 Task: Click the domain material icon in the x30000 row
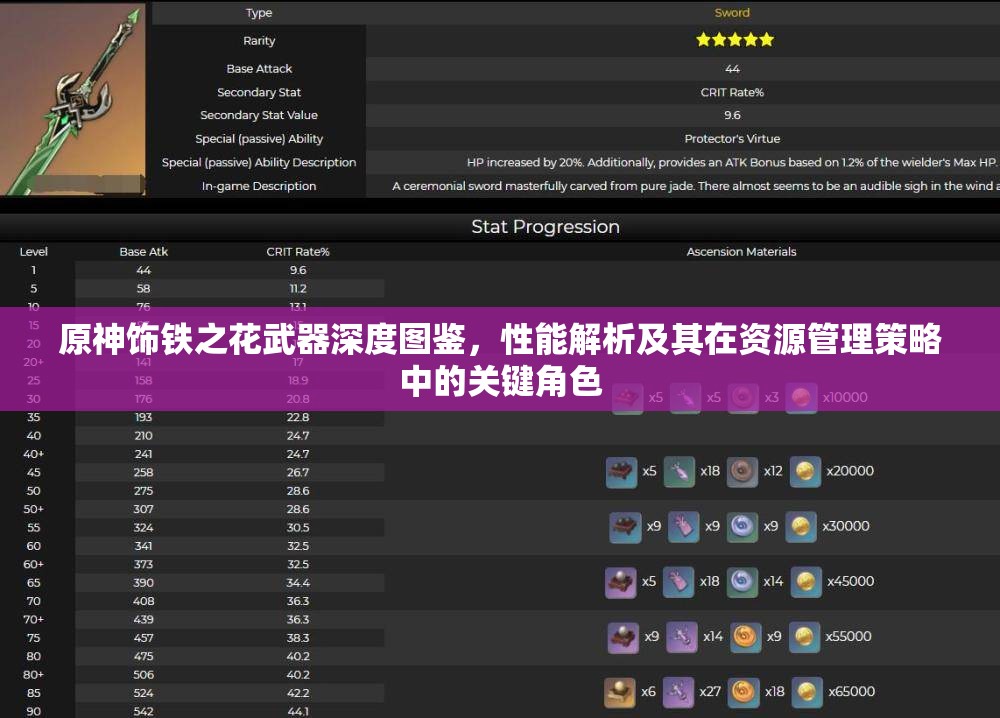pyautogui.click(x=625, y=527)
